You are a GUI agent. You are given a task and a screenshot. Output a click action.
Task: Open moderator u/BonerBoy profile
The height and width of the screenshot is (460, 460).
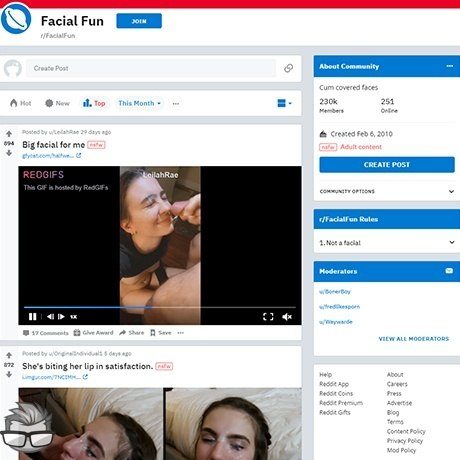pos(335,292)
